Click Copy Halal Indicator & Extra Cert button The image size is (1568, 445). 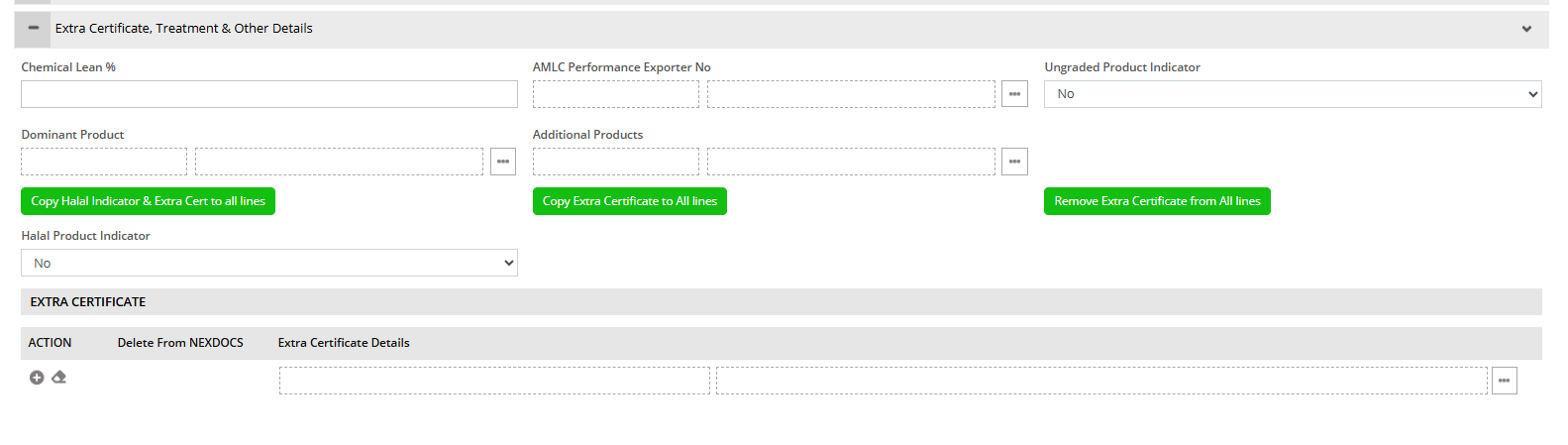click(x=148, y=201)
